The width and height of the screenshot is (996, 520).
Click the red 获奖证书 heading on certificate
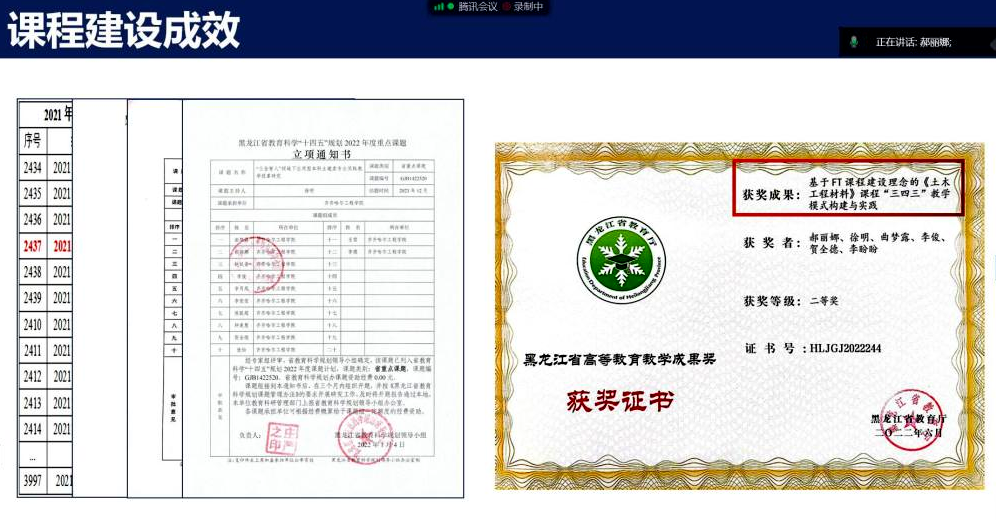619,401
